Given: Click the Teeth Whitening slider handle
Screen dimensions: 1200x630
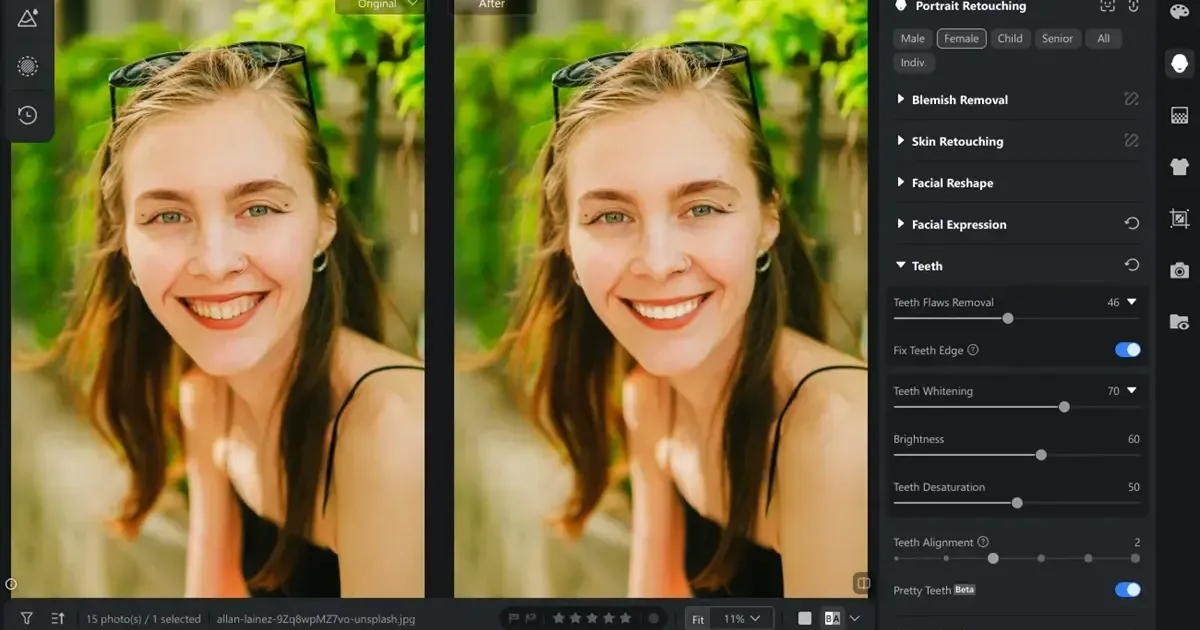Looking at the screenshot, I should tap(1064, 407).
